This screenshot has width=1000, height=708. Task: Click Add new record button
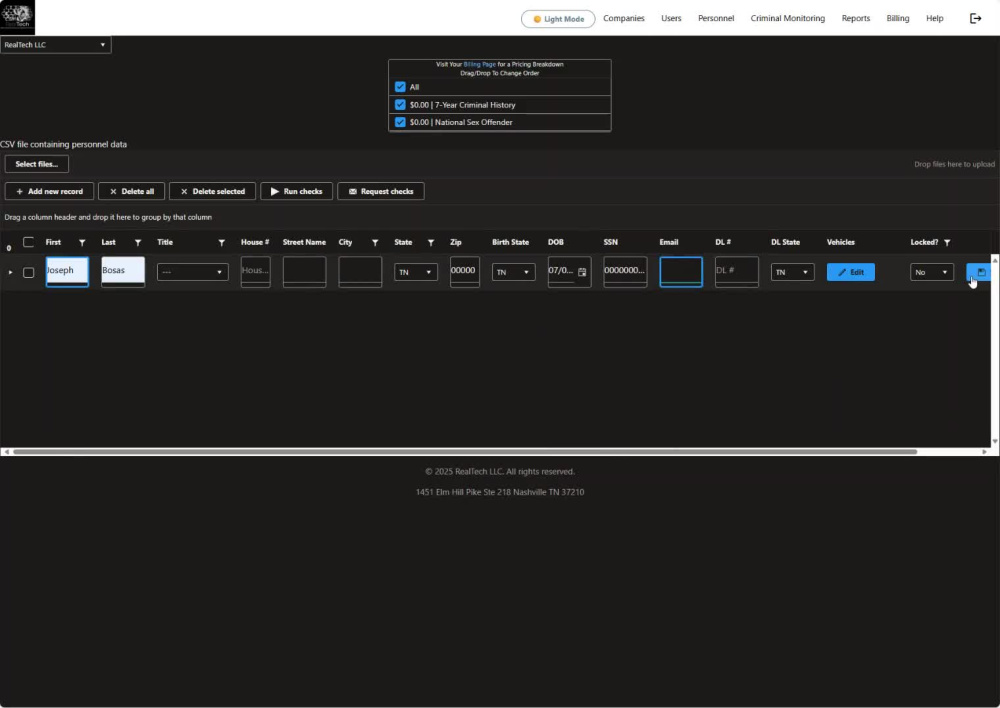tap(49, 191)
